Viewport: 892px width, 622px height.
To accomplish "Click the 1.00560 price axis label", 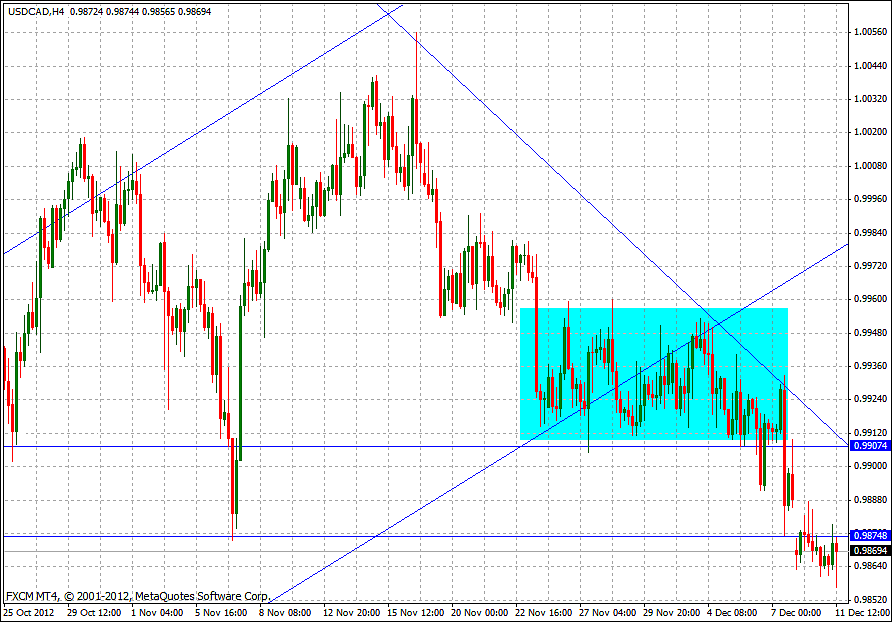I will tap(867, 31).
